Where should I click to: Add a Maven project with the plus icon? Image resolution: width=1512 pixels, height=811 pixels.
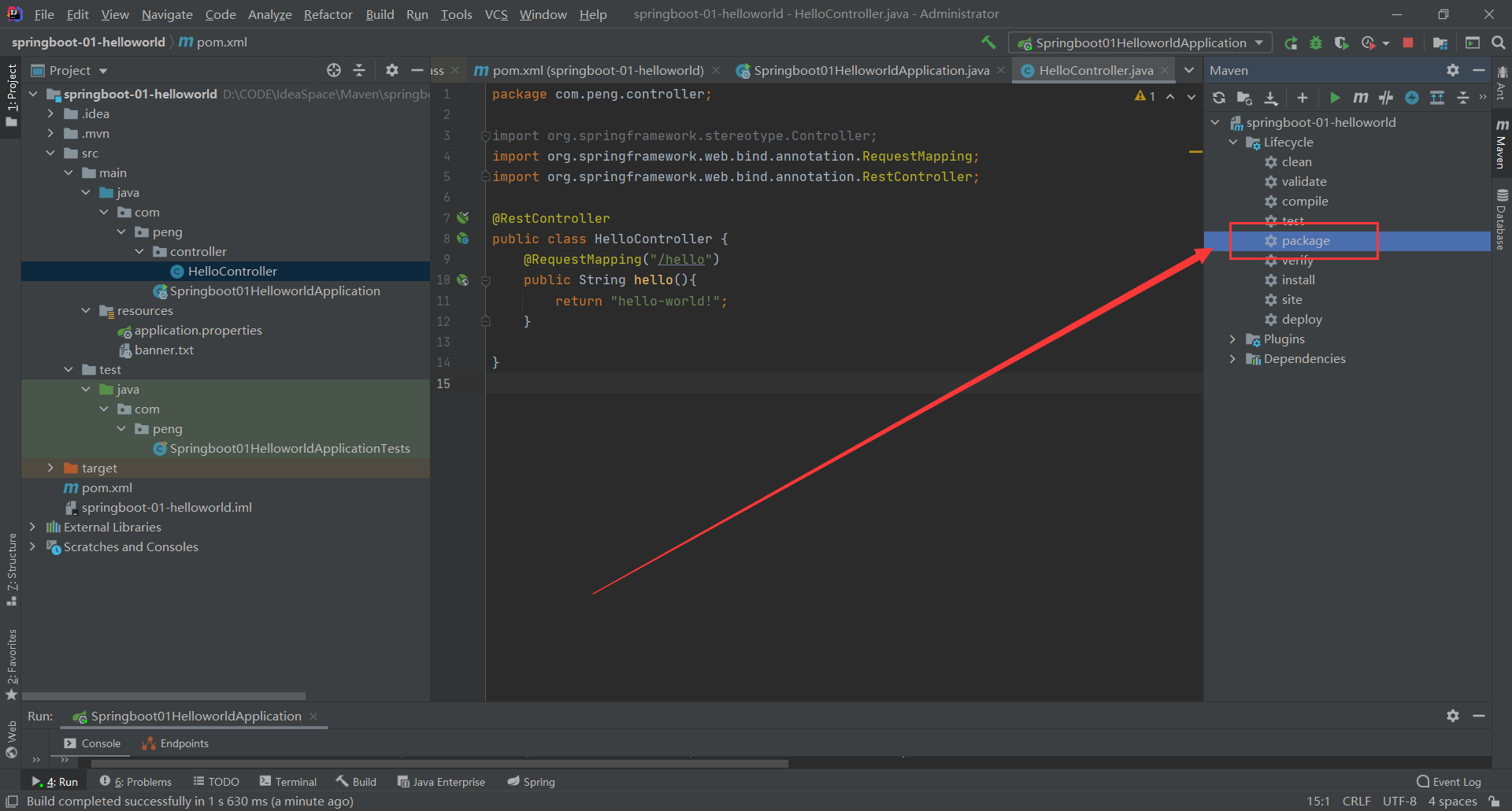click(x=1303, y=98)
